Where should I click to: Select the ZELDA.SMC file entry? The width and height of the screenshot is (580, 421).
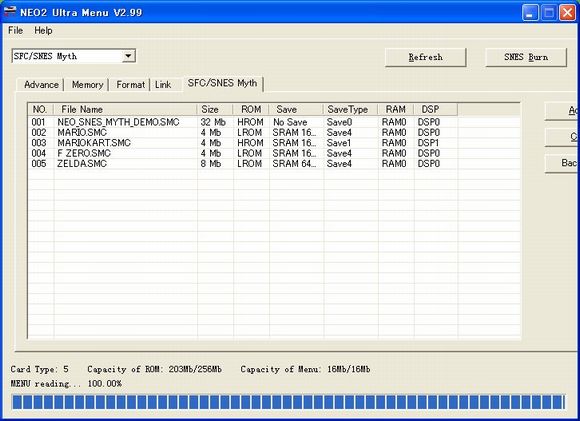pos(82,164)
